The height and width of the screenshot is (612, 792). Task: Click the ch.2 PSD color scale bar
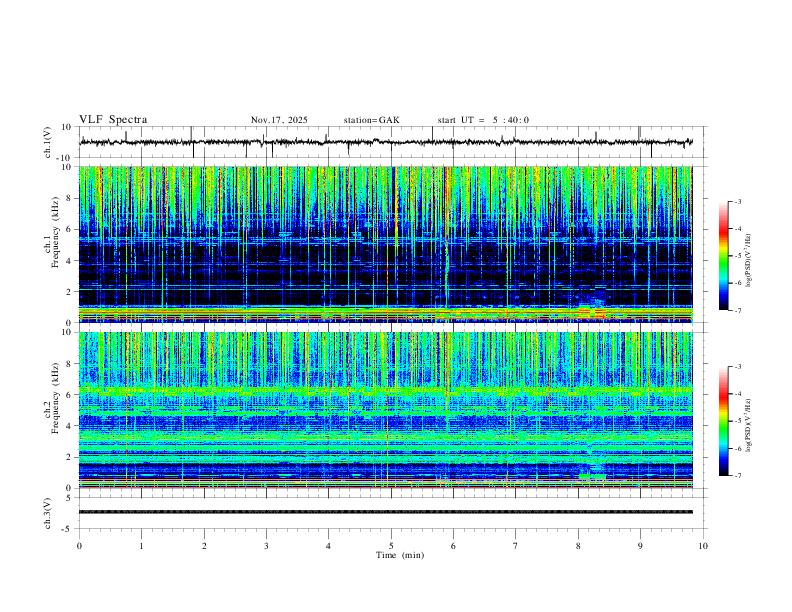pyautogui.click(x=724, y=421)
